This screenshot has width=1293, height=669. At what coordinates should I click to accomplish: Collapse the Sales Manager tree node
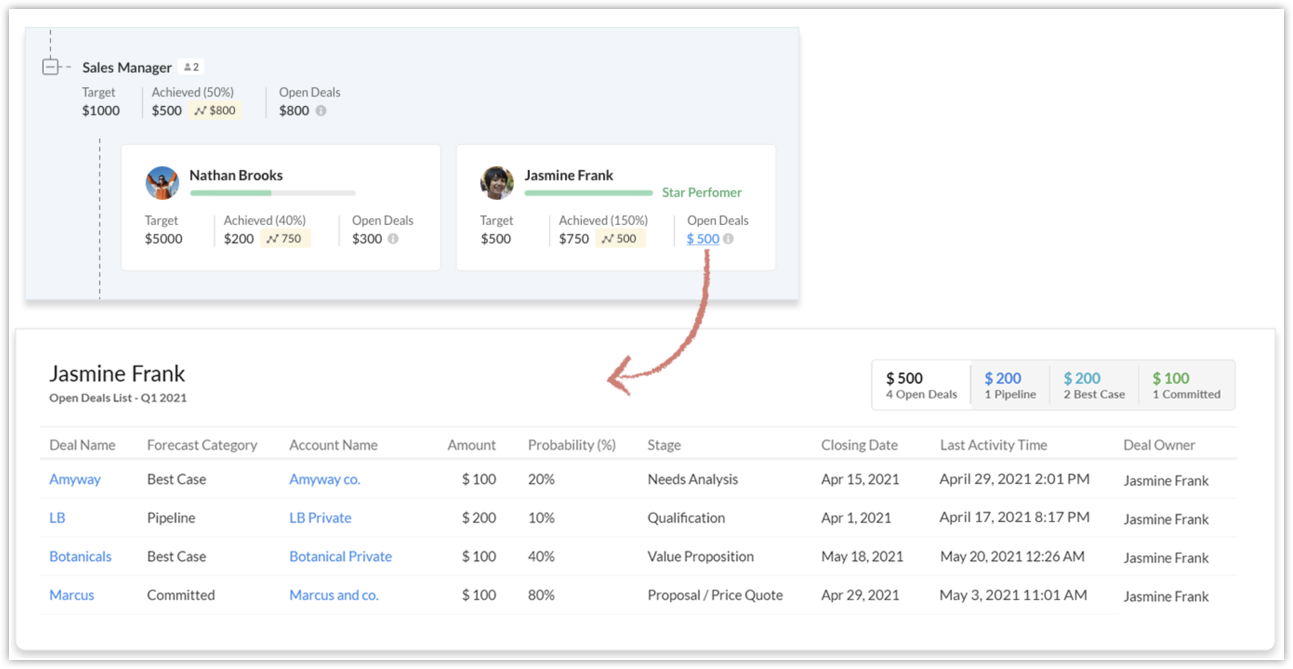point(50,67)
